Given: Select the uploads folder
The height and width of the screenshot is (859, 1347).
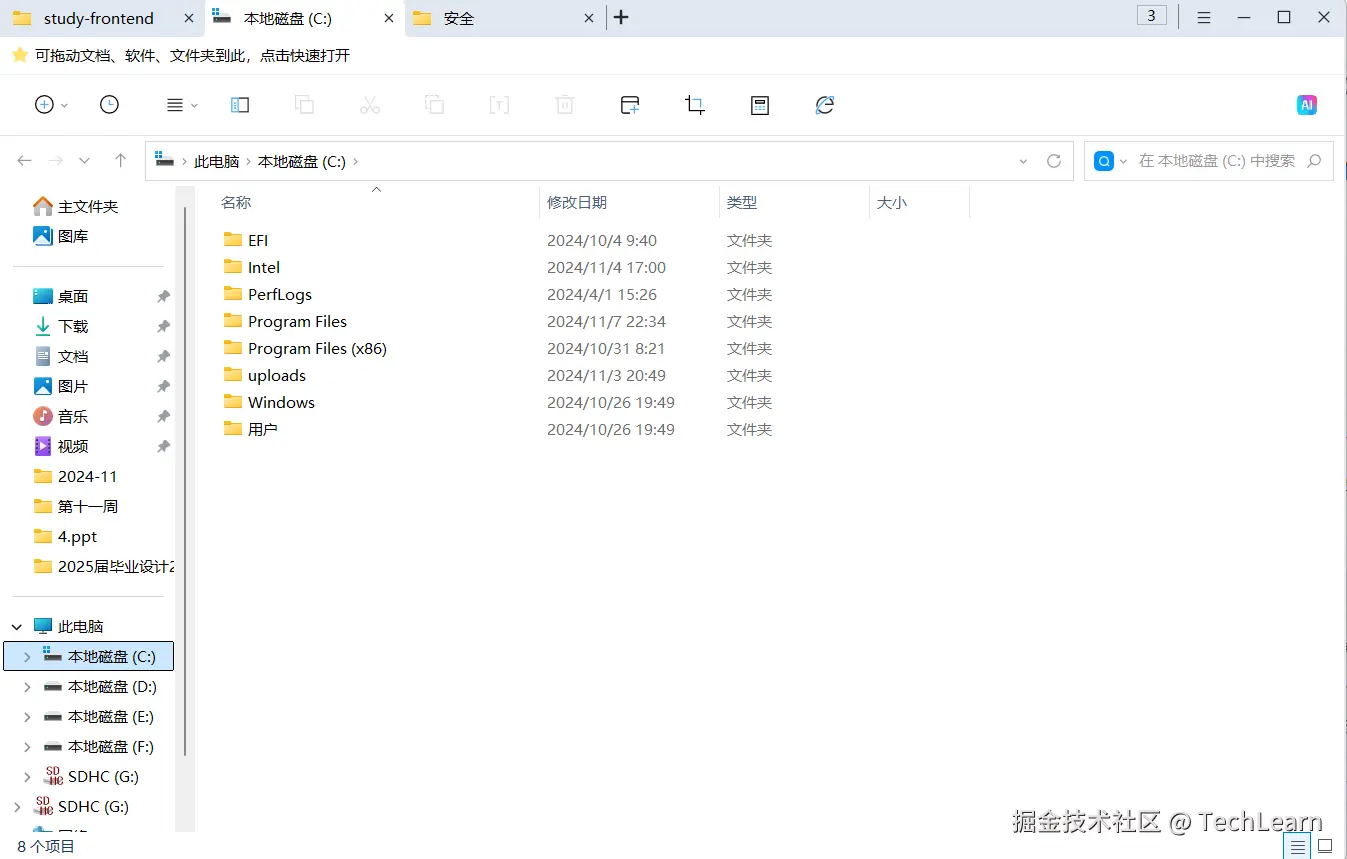Looking at the screenshot, I should pos(277,375).
